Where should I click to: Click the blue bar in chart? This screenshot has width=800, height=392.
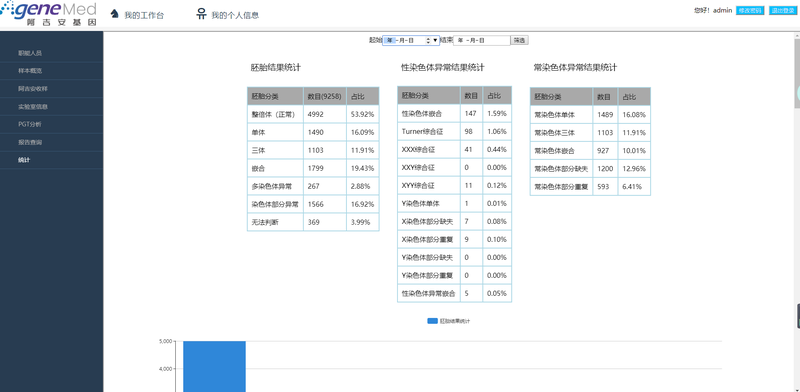[x=214, y=366]
